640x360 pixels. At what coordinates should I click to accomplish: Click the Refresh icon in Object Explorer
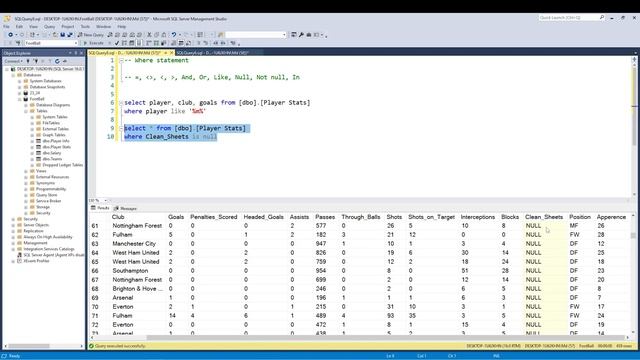pyautogui.click(x=57, y=61)
